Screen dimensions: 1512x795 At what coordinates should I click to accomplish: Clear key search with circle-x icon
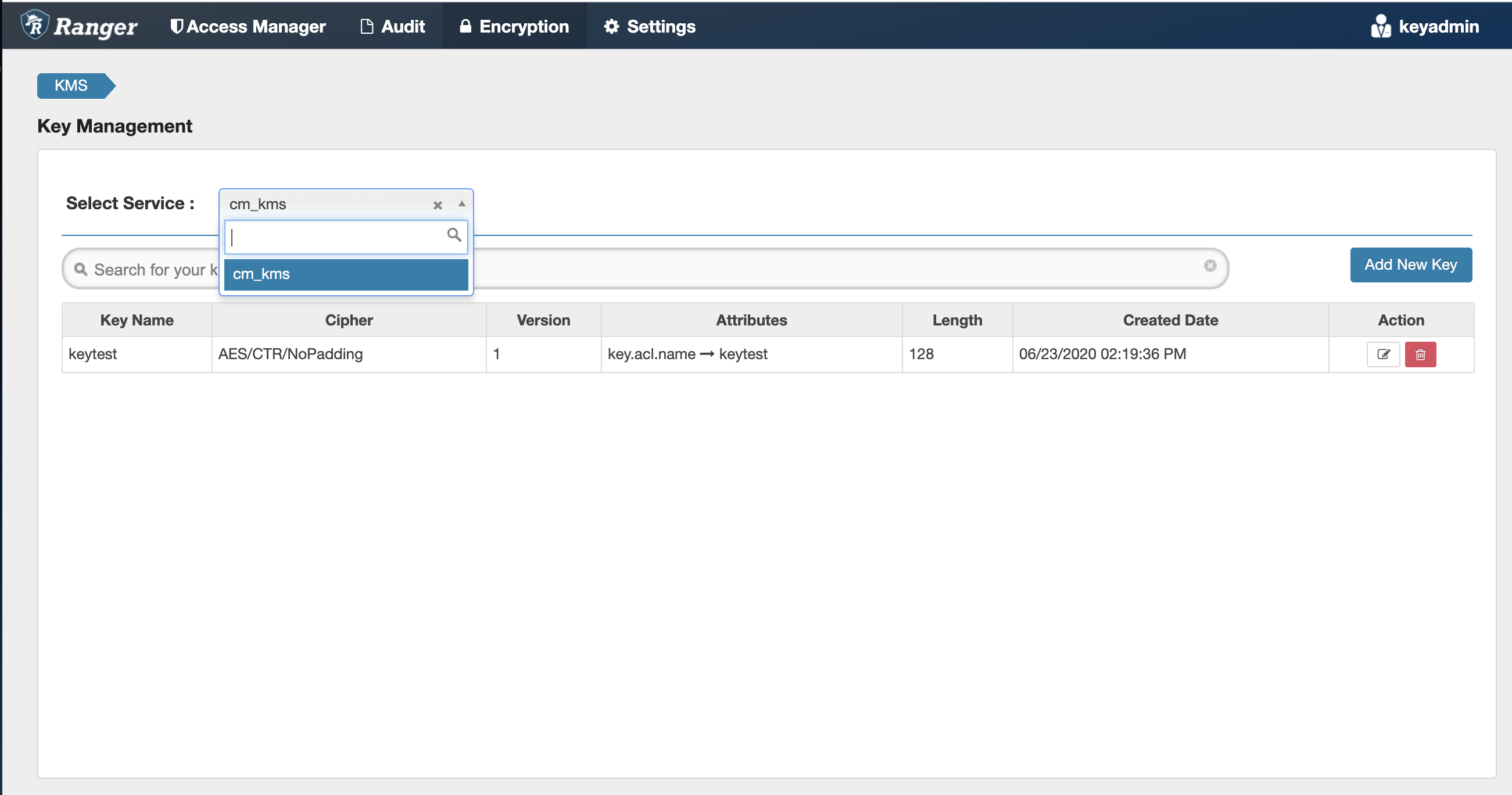1210,266
